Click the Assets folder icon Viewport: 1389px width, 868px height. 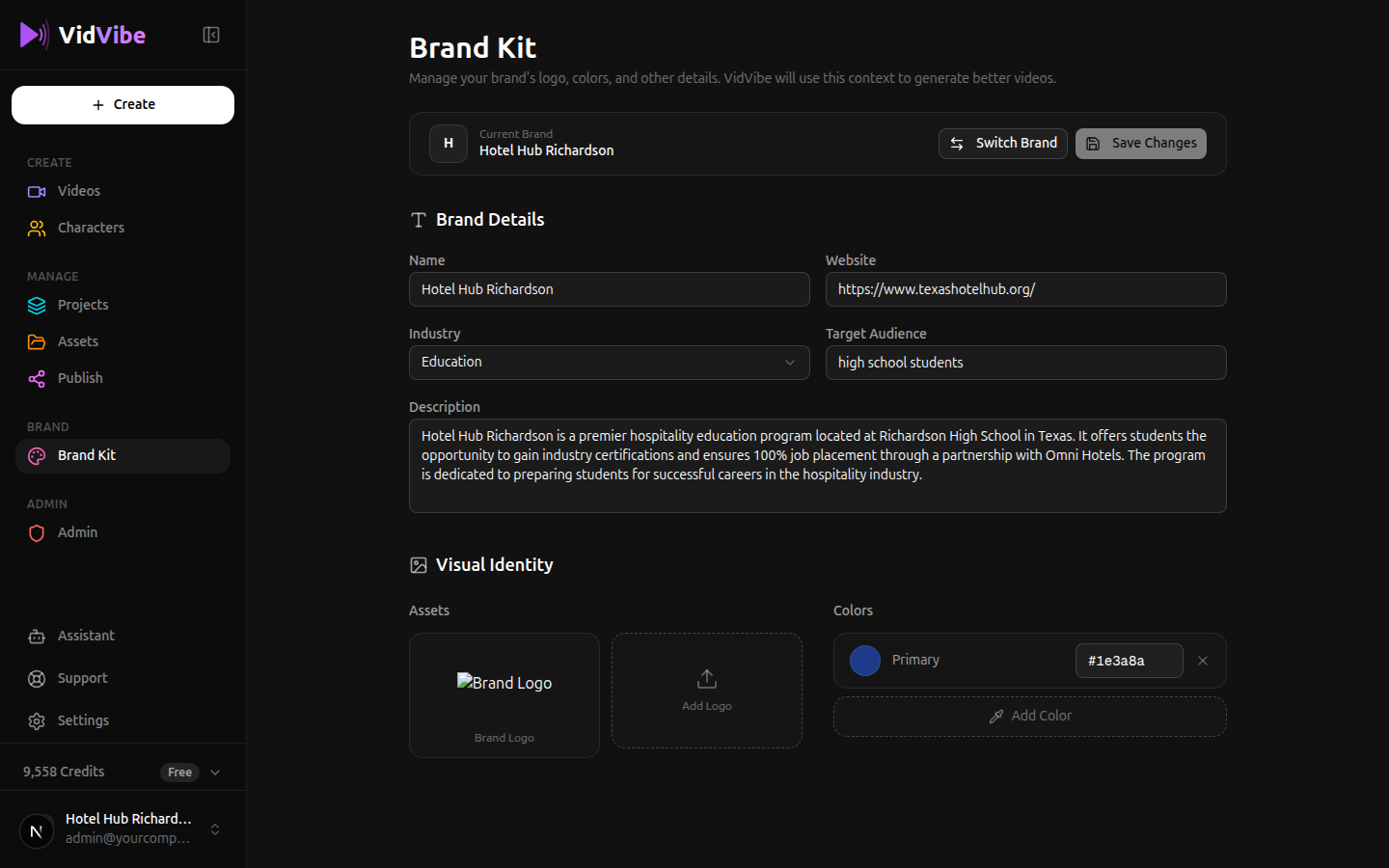coord(37,342)
